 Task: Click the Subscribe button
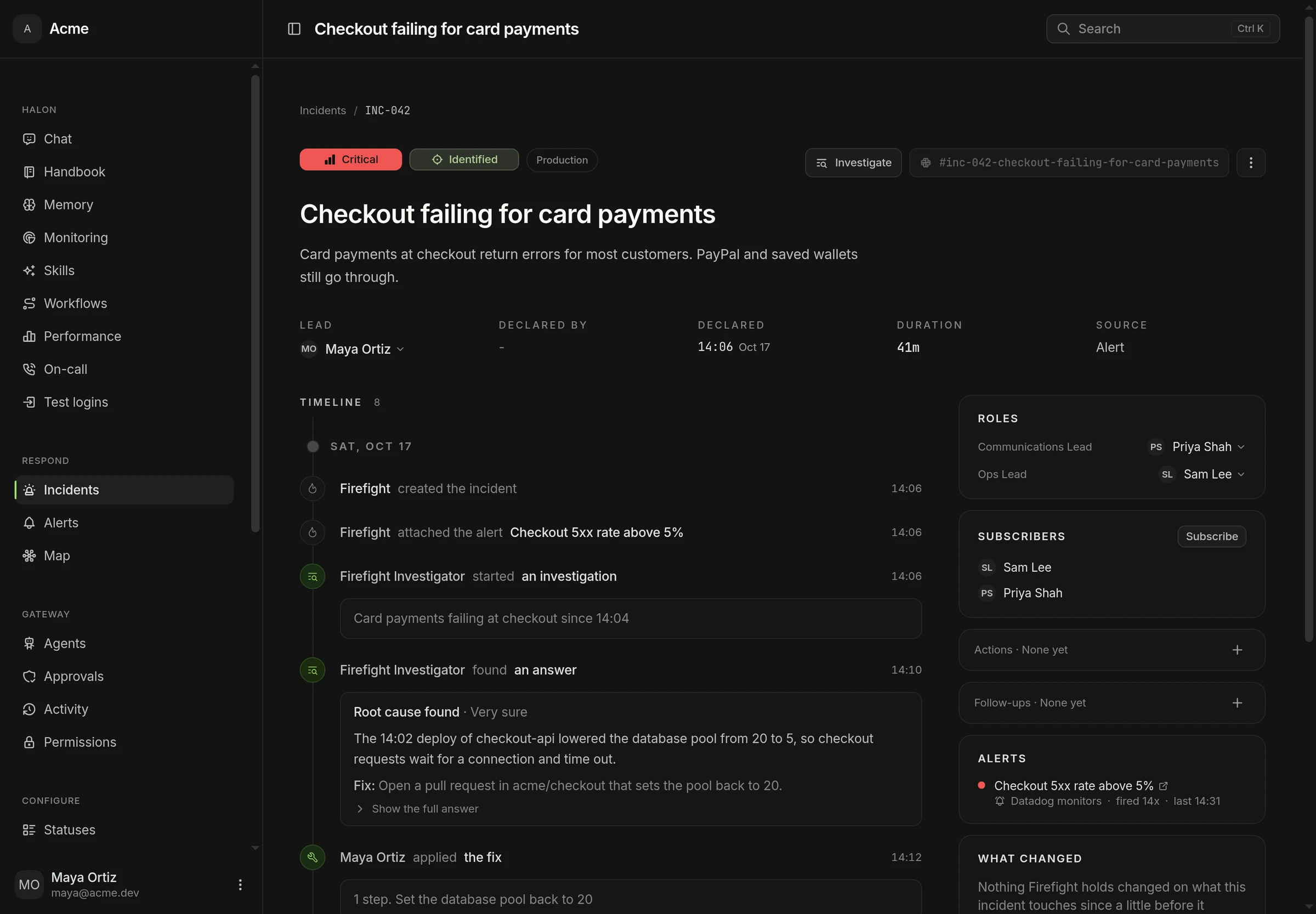tap(1212, 537)
